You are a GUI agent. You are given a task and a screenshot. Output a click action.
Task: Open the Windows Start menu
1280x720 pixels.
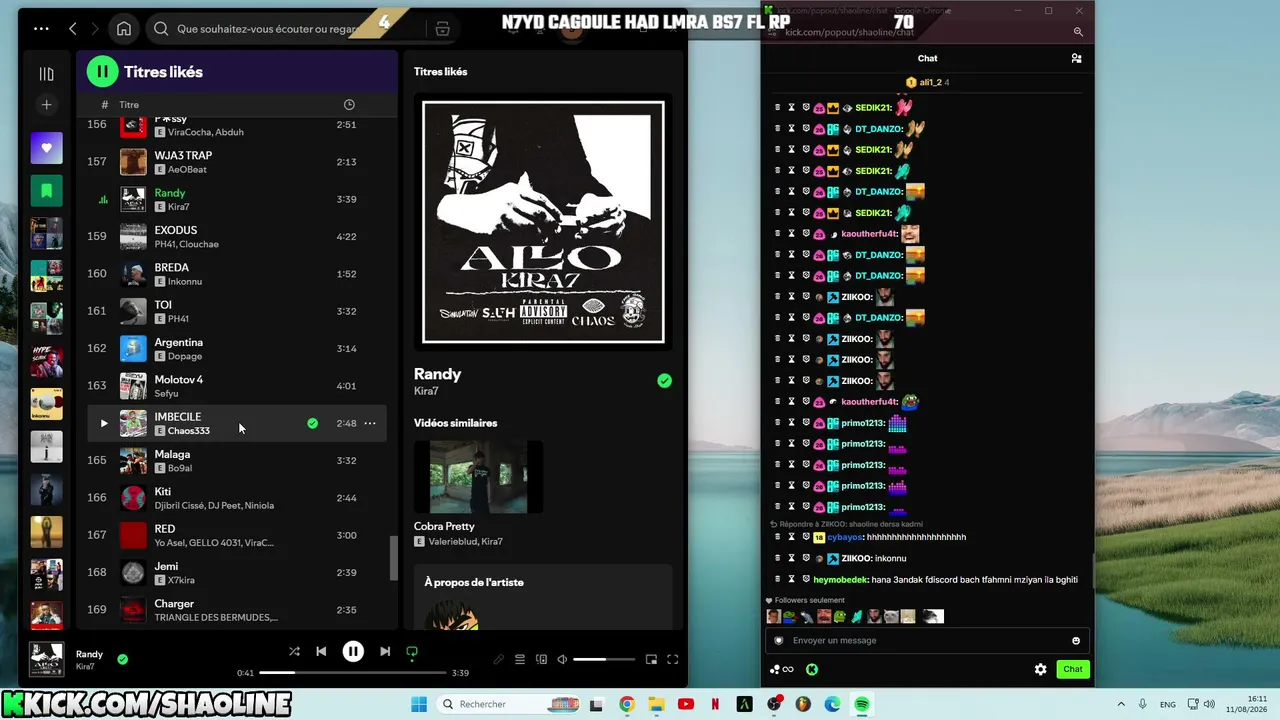tap(418, 704)
